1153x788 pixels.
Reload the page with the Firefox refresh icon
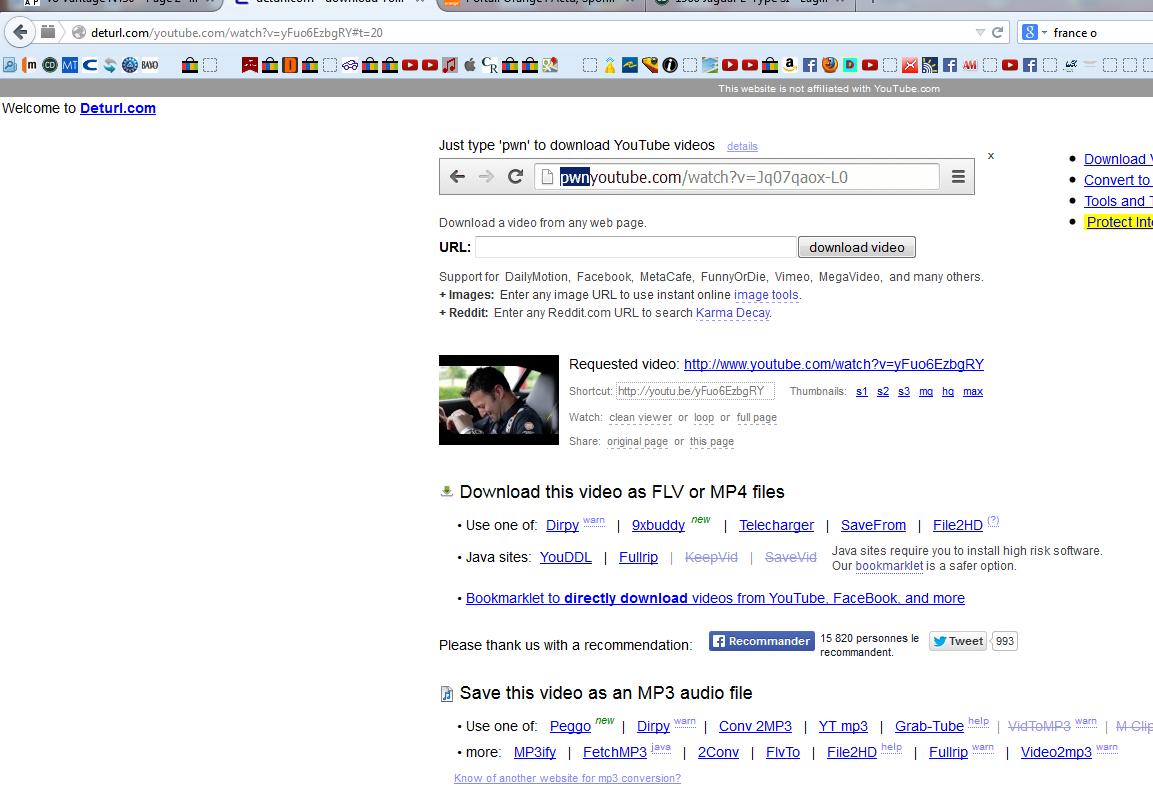(x=998, y=32)
